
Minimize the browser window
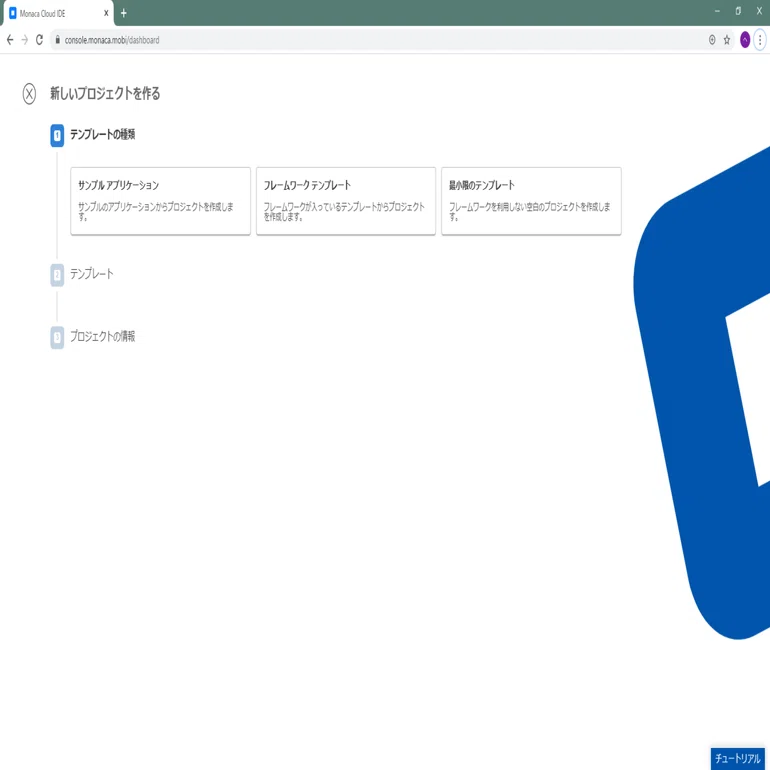(x=717, y=11)
